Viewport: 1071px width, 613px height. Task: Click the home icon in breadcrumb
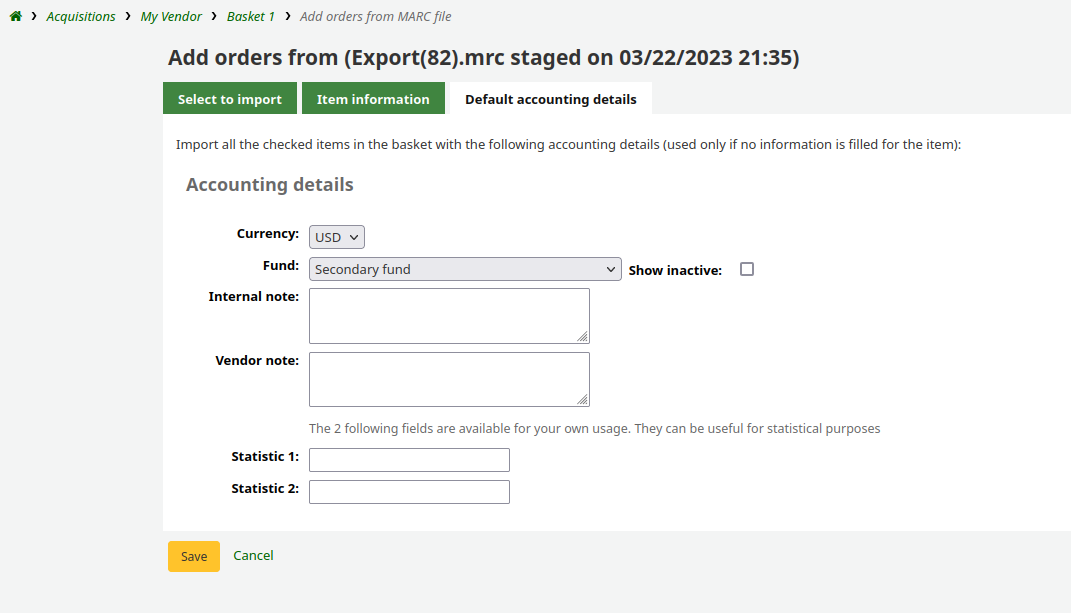tap(16, 17)
